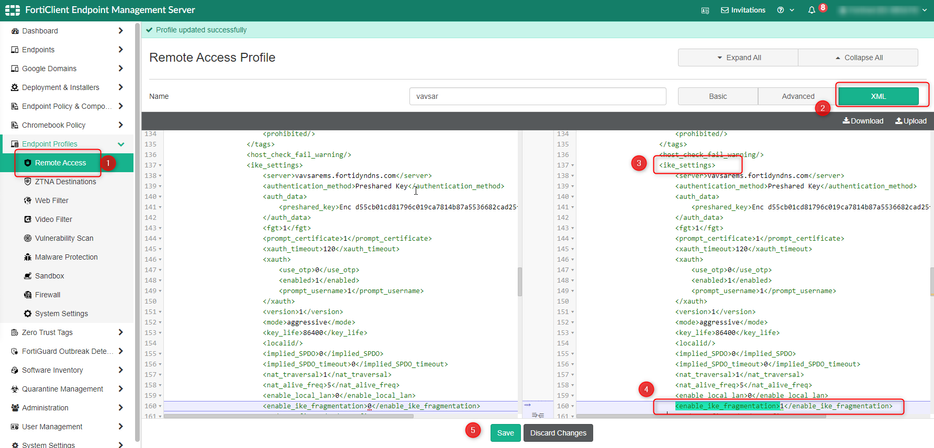Open ZTNA Destinations menu item
Image resolution: width=934 pixels, height=448 pixels.
click(x=67, y=182)
